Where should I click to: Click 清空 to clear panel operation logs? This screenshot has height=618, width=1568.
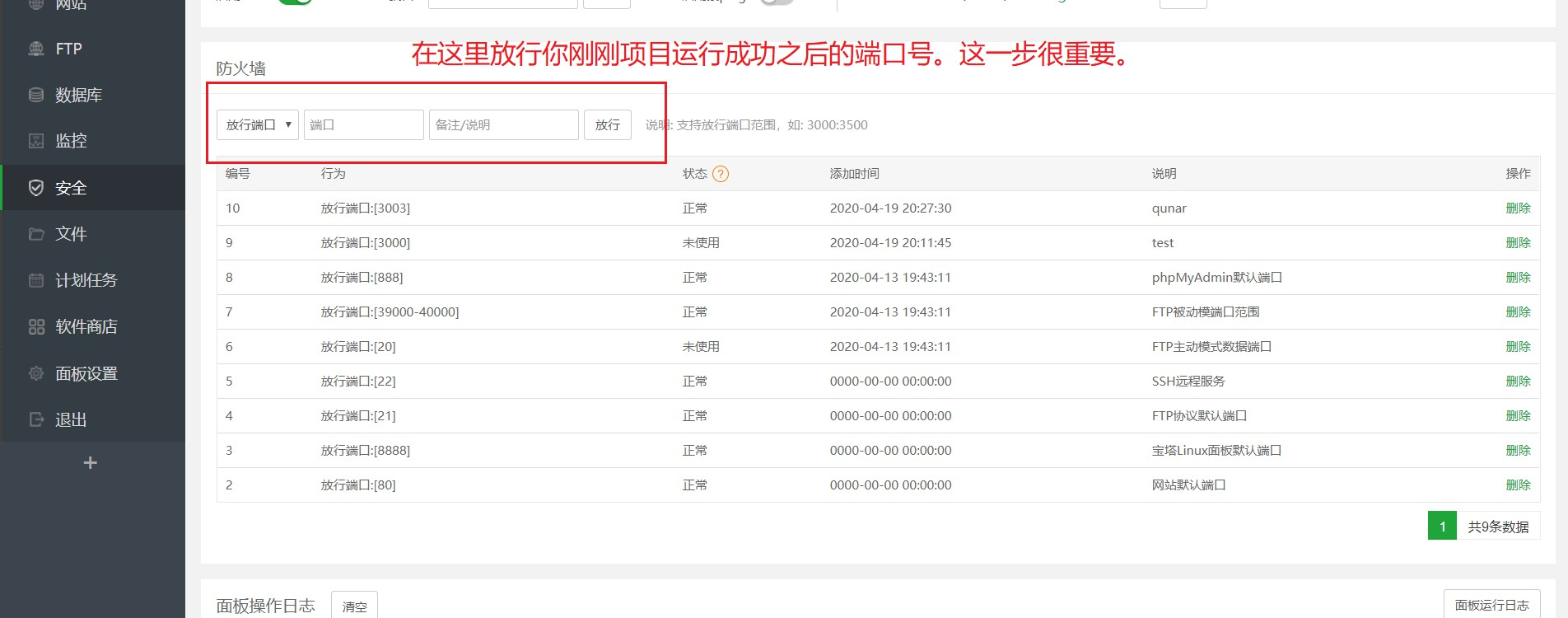point(355,606)
